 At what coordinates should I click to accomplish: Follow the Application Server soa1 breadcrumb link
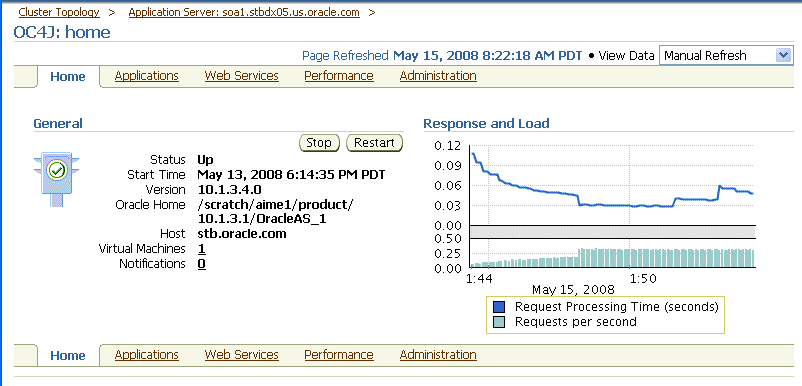click(244, 12)
